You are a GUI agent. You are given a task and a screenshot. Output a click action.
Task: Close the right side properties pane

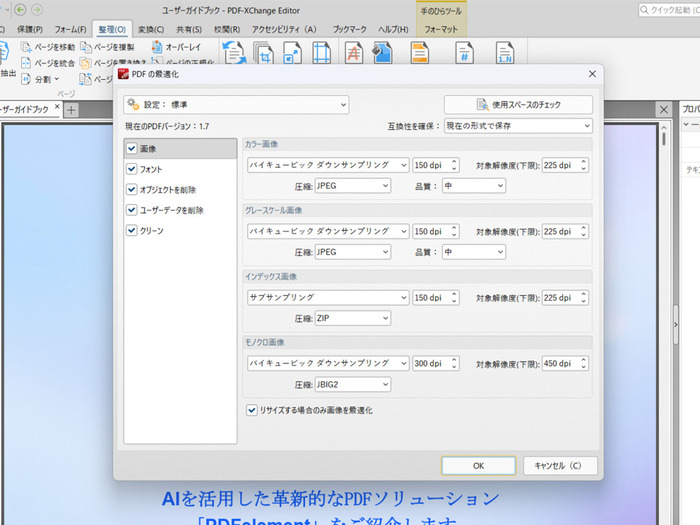tap(664, 109)
